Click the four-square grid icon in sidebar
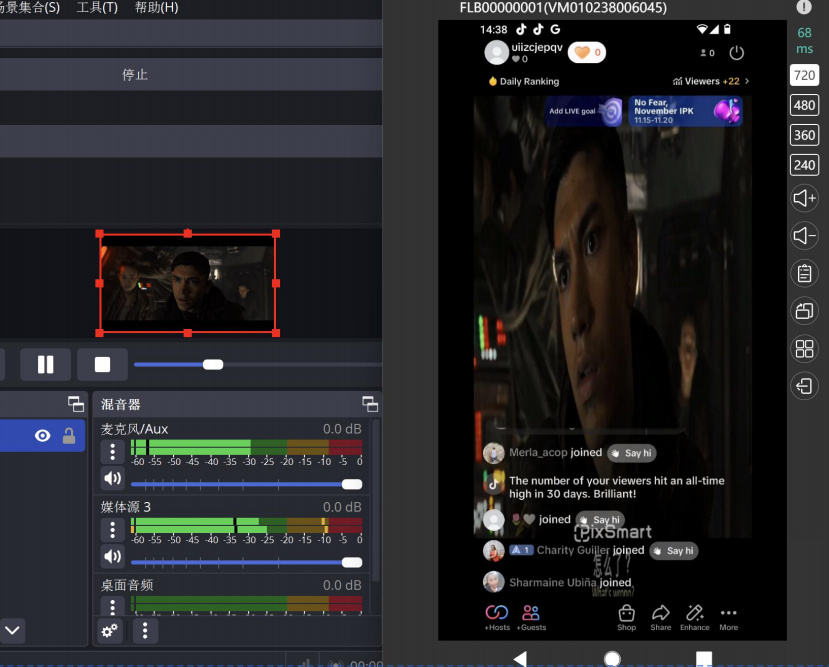 point(804,348)
